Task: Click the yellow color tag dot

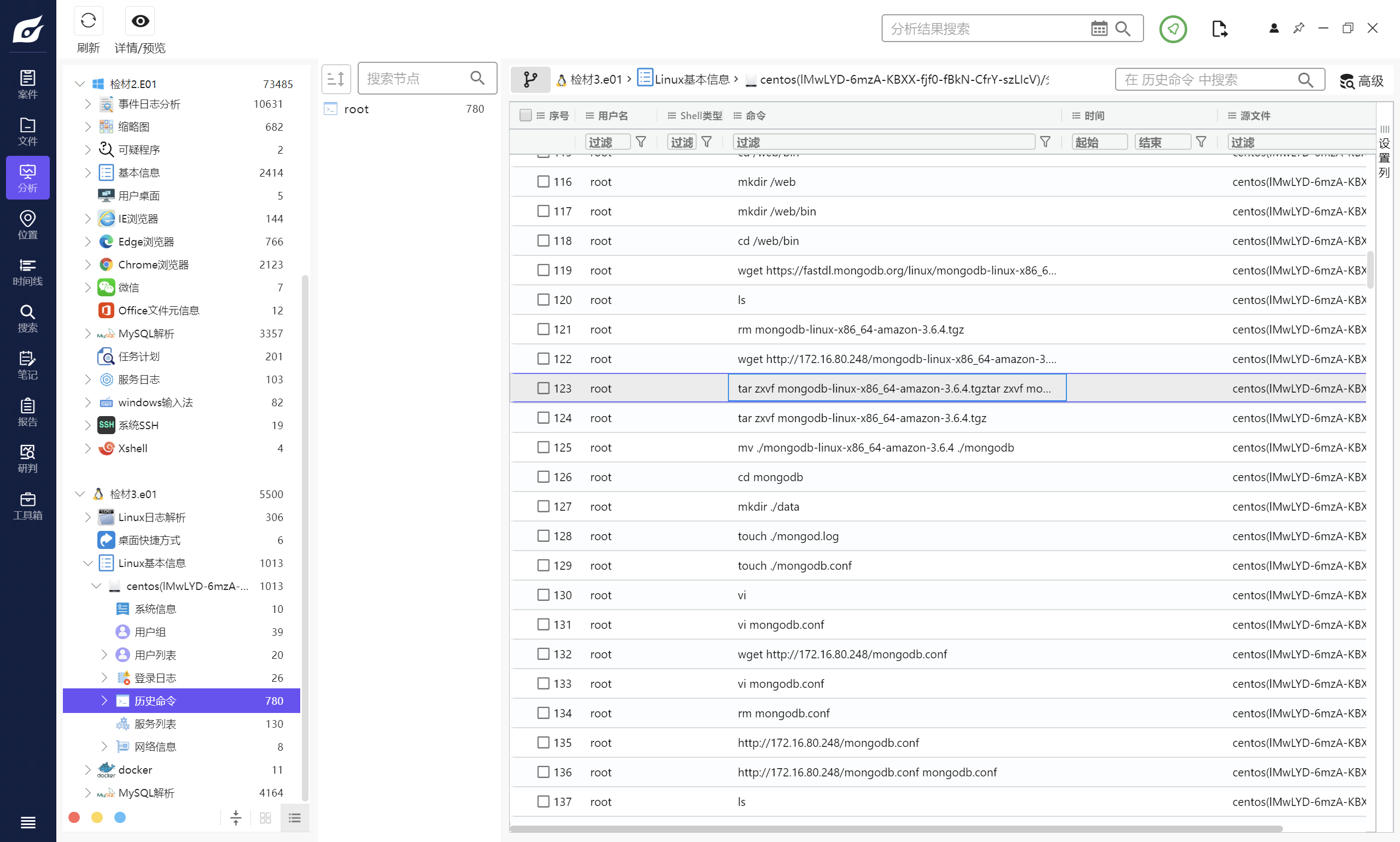Action: point(97,817)
